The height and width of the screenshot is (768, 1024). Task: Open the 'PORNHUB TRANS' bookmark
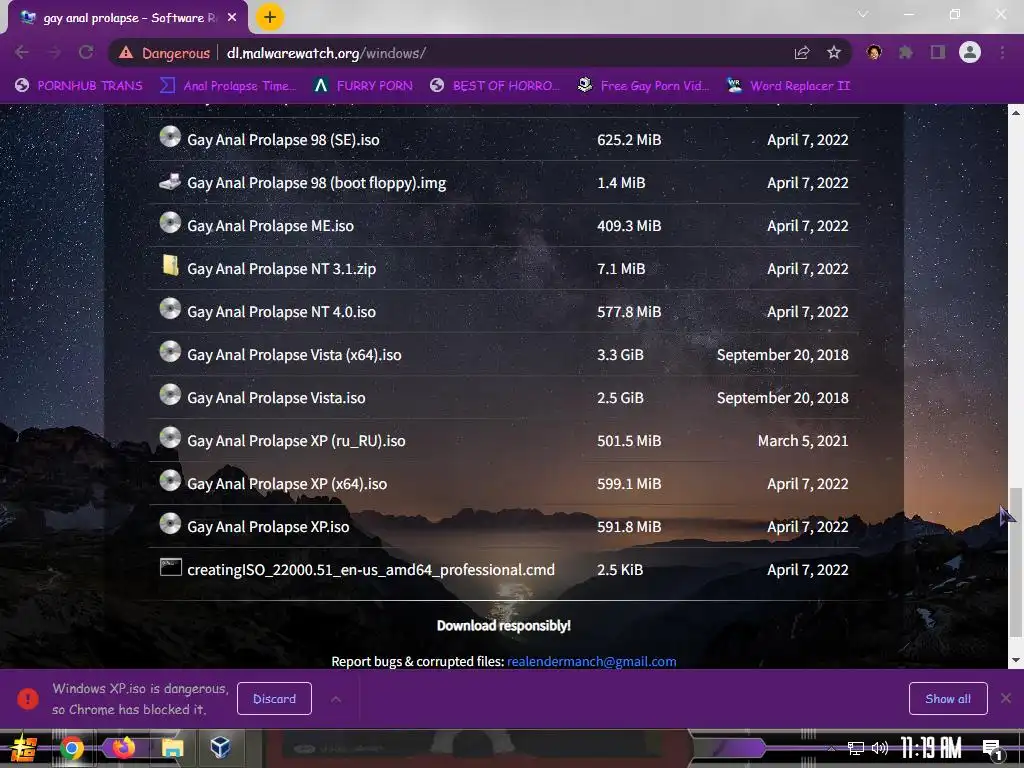[78, 86]
